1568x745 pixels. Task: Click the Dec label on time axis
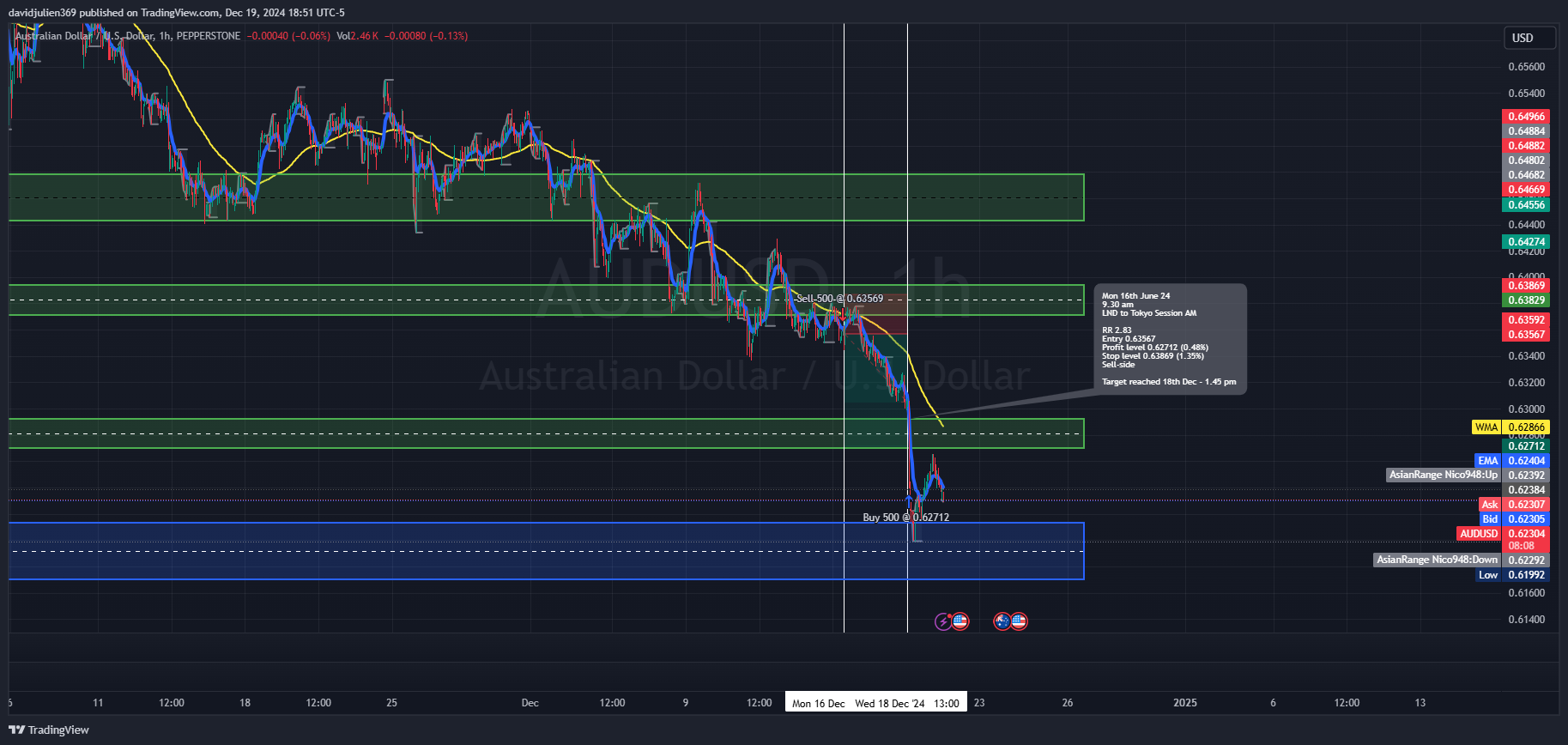[530, 703]
